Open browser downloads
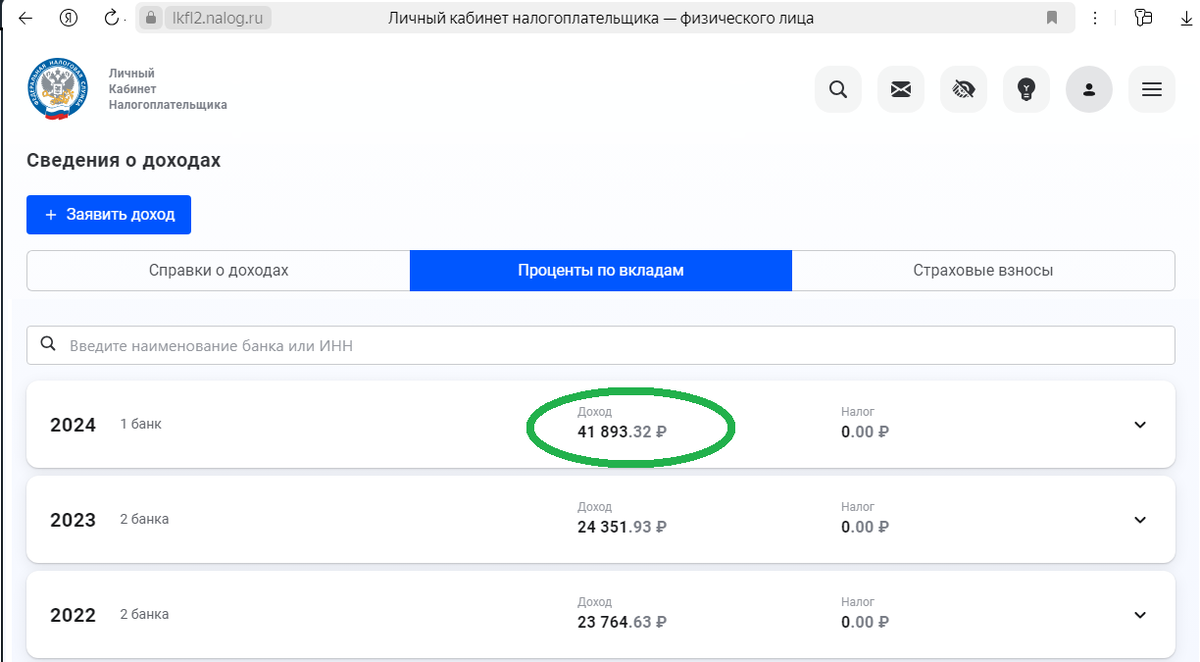This screenshot has height=662, width=1200. [x=1187, y=18]
